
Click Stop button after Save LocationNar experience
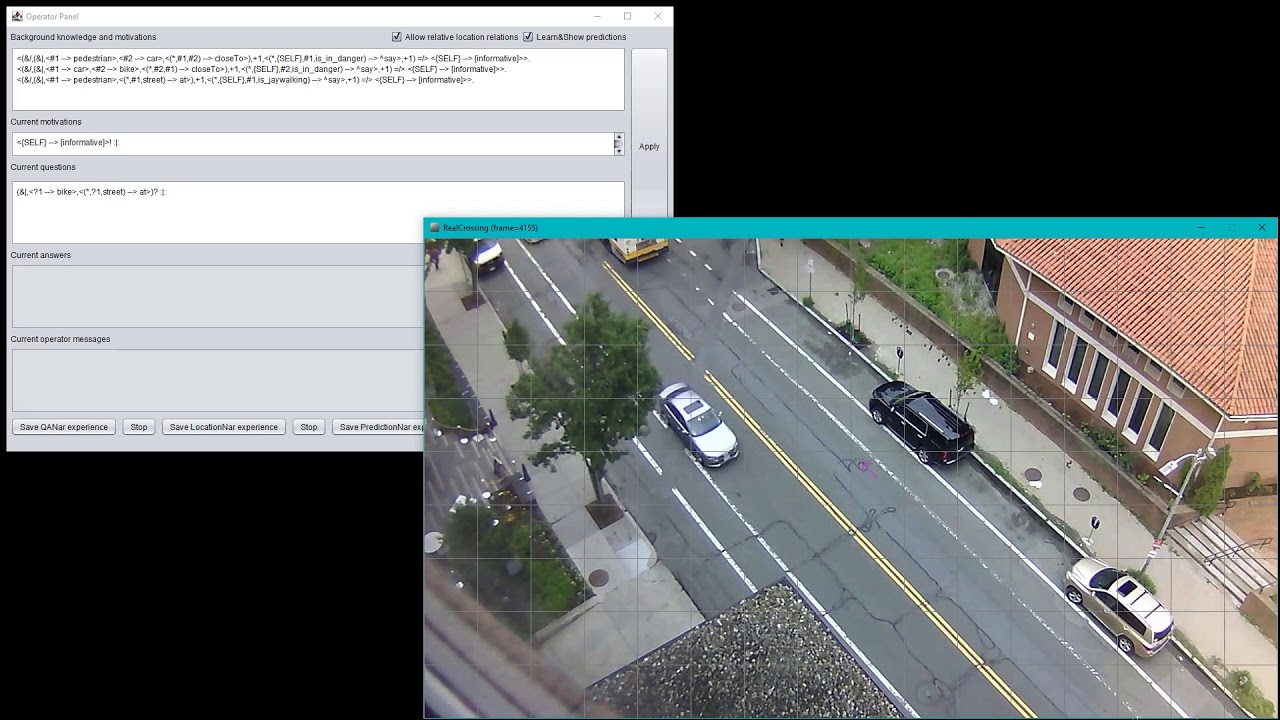click(x=309, y=427)
